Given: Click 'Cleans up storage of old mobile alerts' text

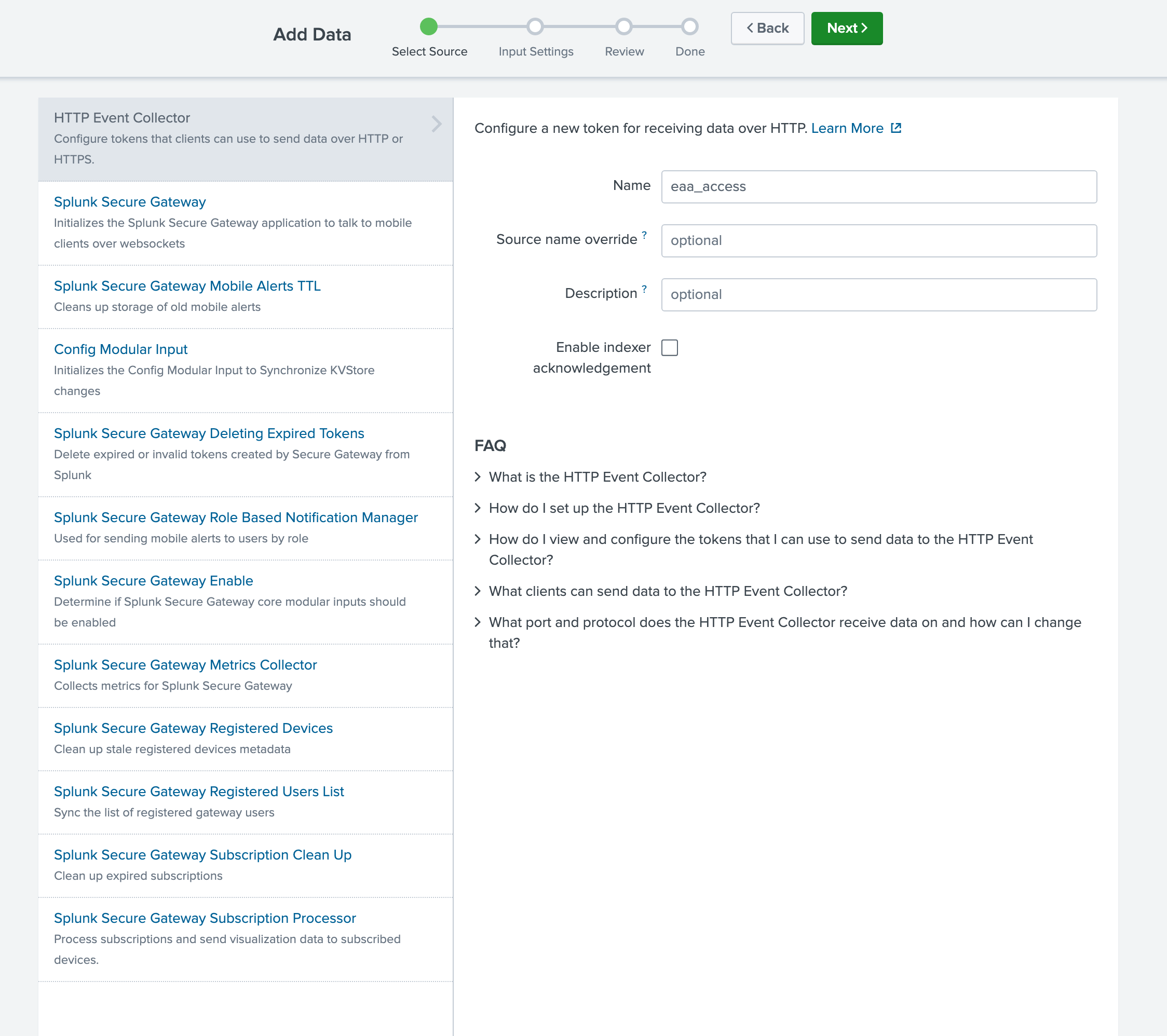Looking at the screenshot, I should pyautogui.click(x=157, y=307).
